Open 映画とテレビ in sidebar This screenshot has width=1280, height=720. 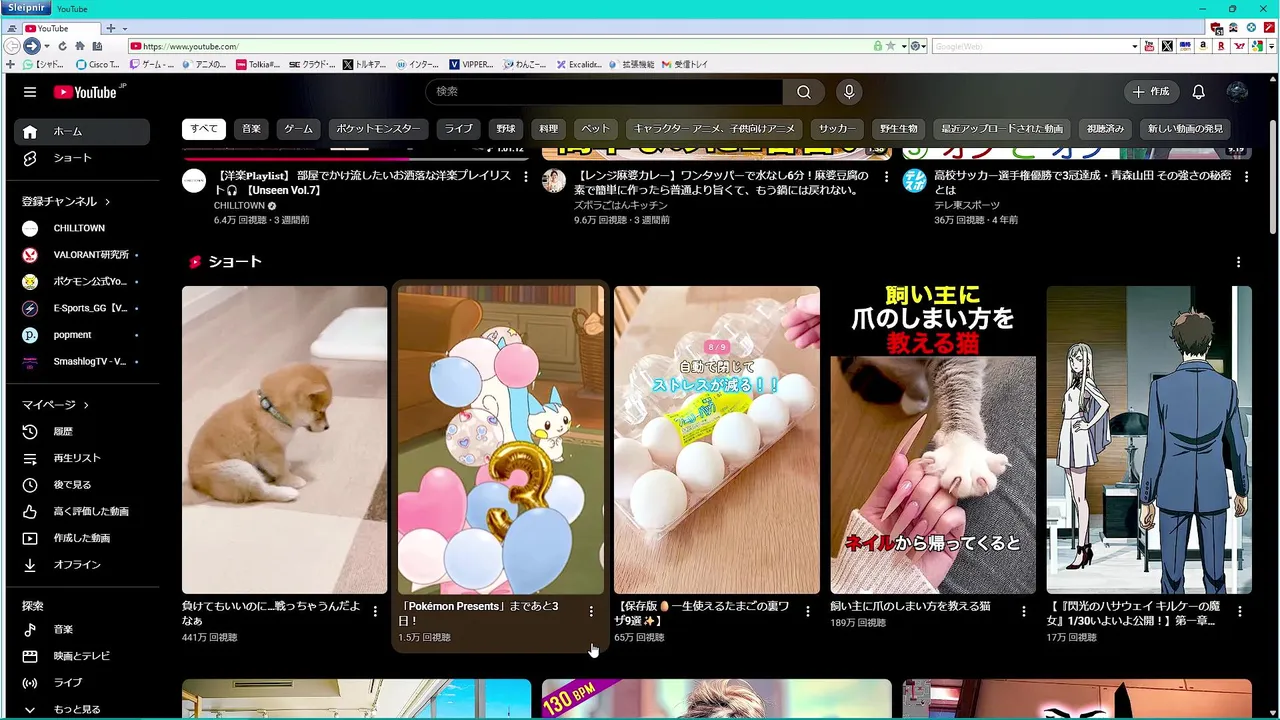pyautogui.click(x=82, y=656)
